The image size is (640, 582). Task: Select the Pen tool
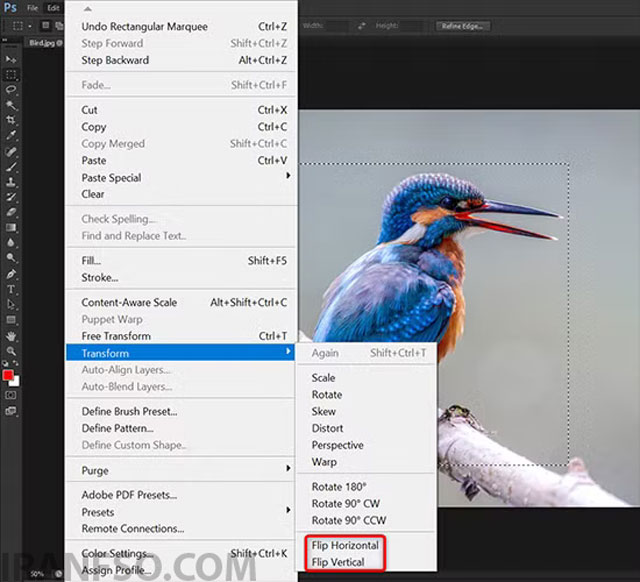[x=11, y=274]
